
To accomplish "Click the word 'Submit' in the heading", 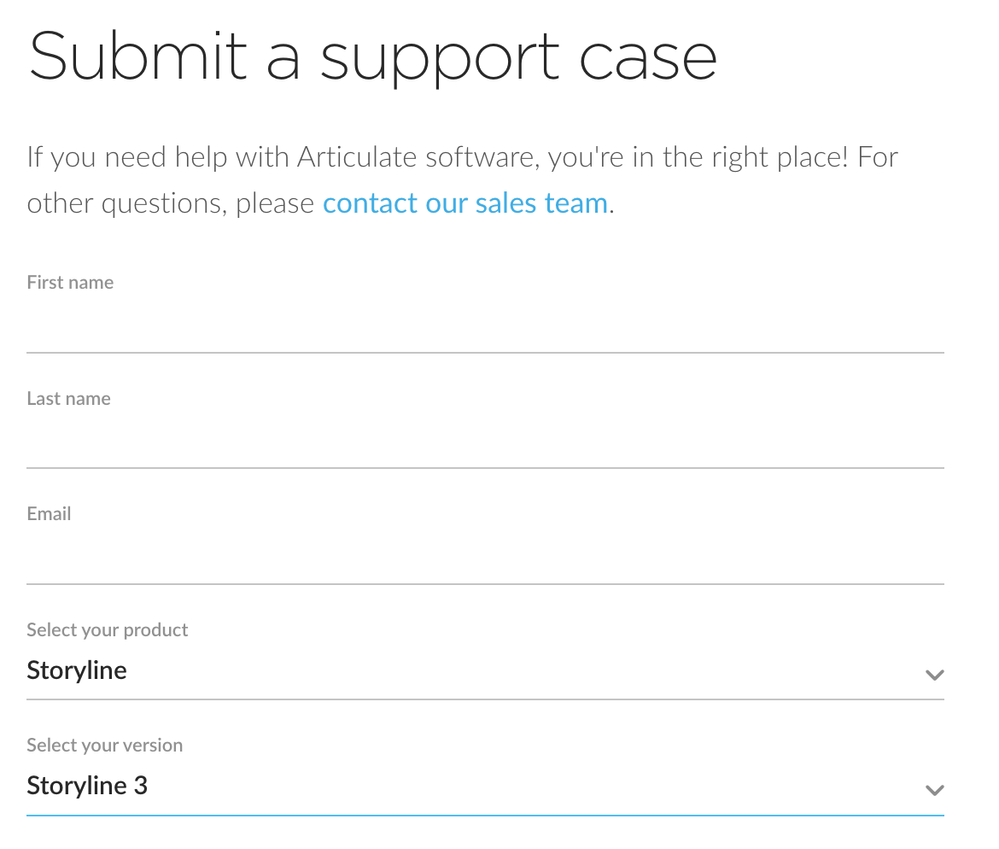I will tap(138, 57).
